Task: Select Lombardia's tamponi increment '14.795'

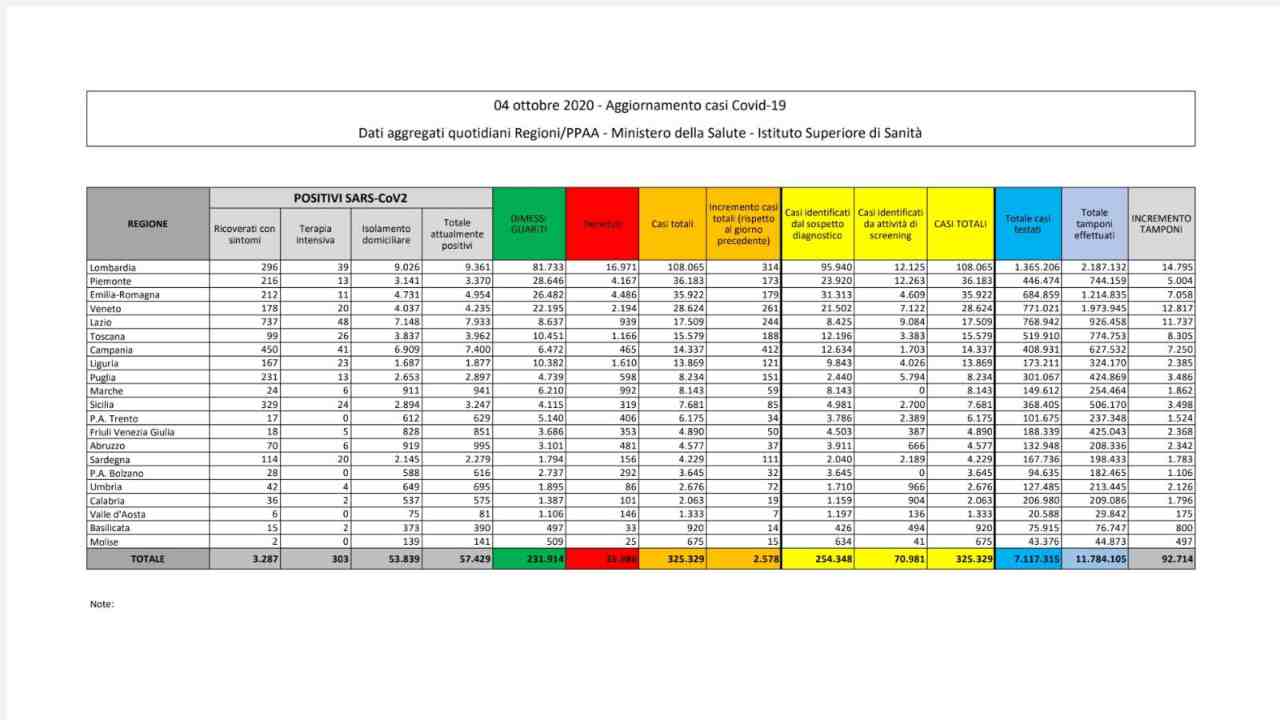Action: pos(1175,268)
